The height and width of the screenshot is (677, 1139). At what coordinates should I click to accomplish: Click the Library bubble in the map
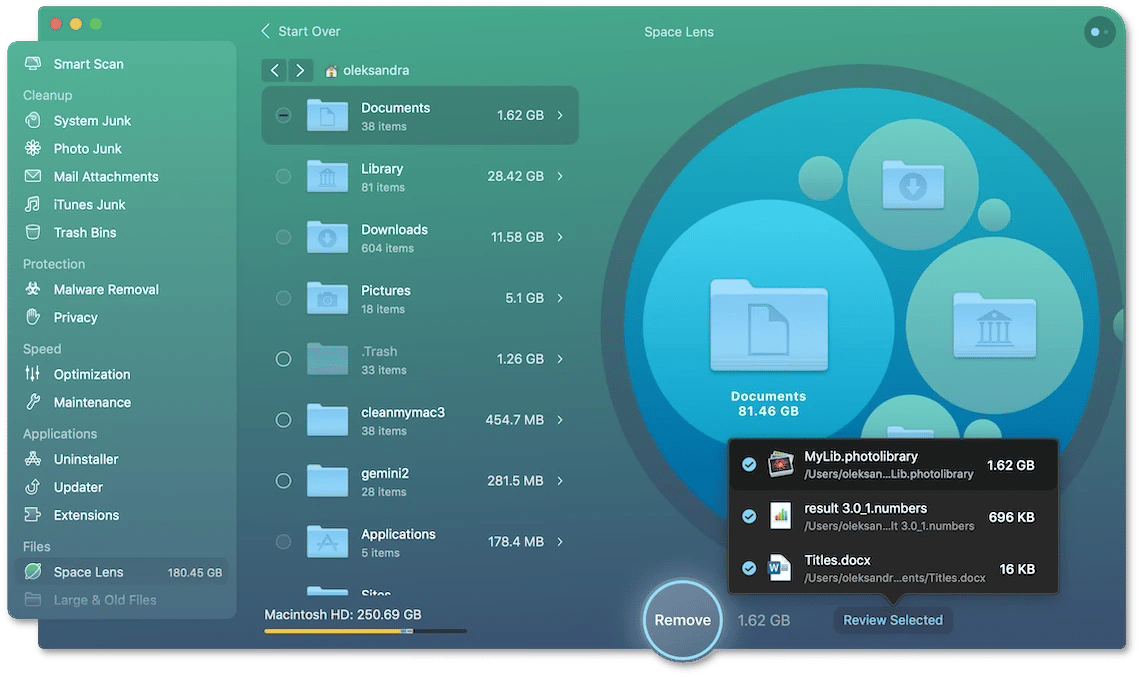click(x=994, y=325)
